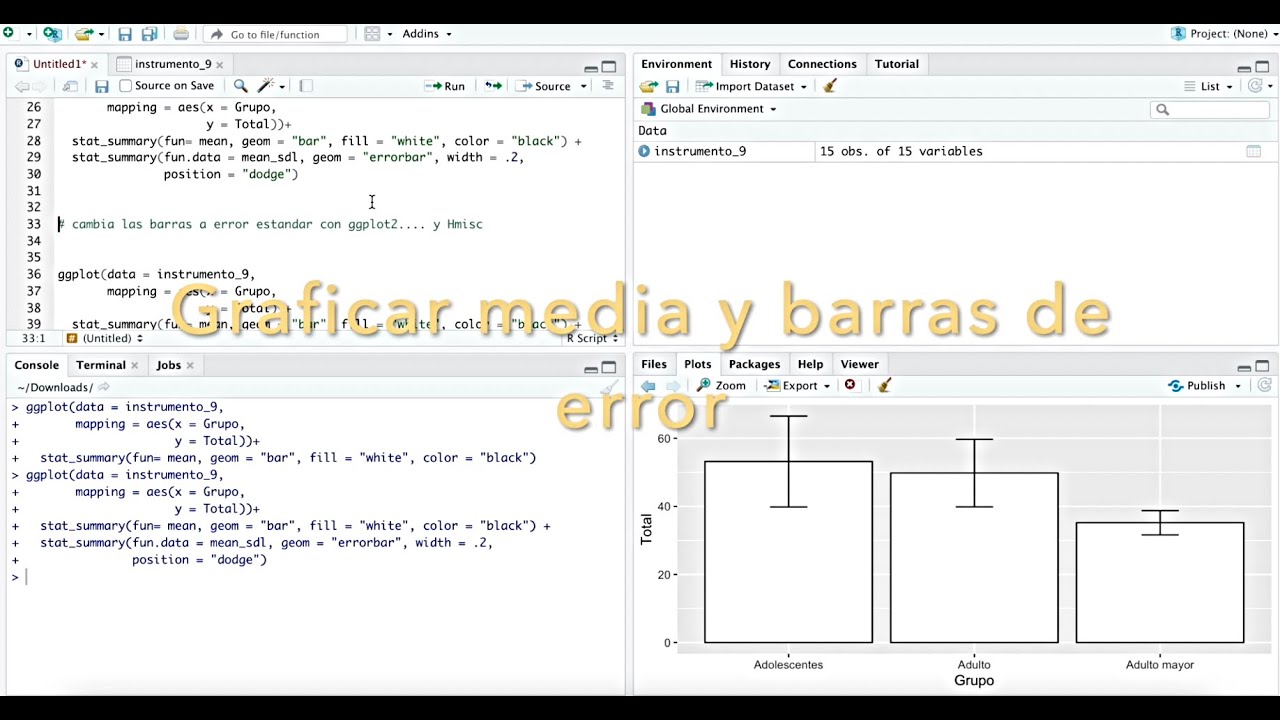Clear all plots with broom icon
The width and height of the screenshot is (1280, 720).
pyautogui.click(x=884, y=386)
